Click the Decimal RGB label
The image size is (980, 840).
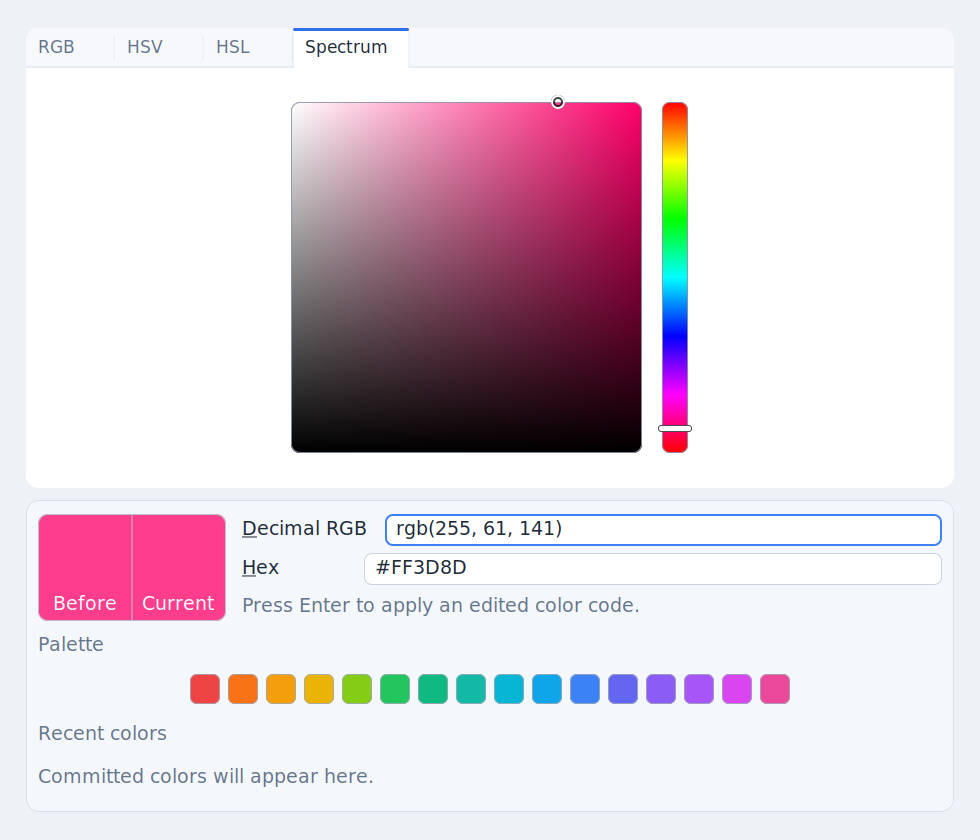click(x=304, y=529)
